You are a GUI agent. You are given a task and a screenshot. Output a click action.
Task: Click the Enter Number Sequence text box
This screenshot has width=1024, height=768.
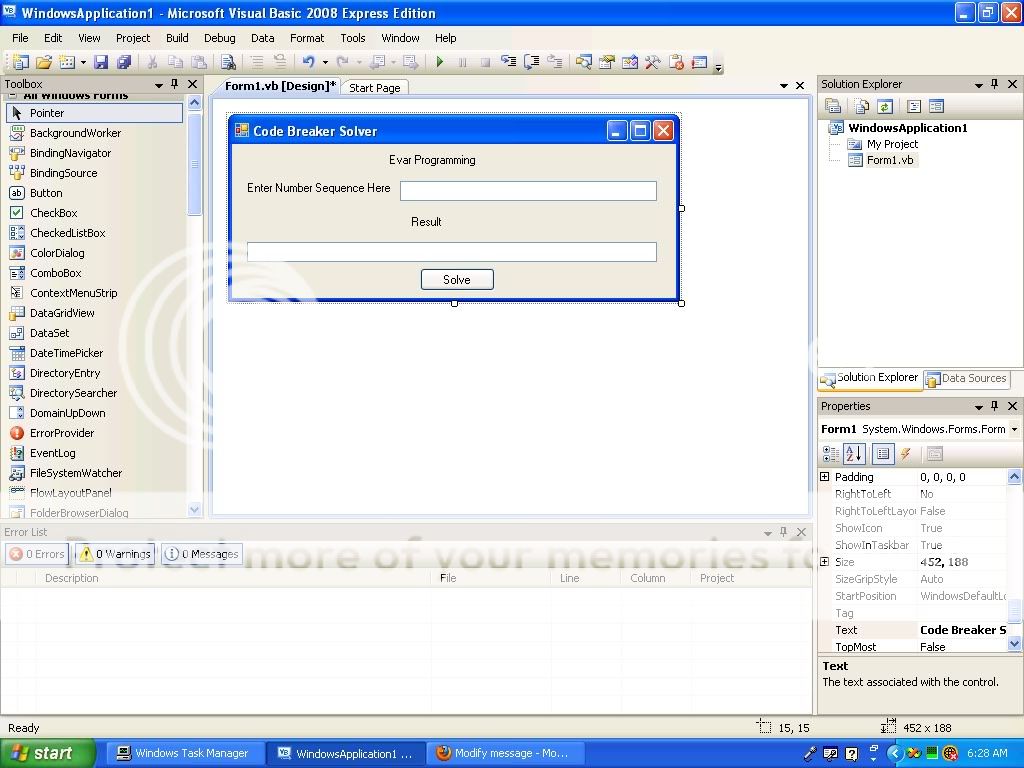(x=528, y=191)
